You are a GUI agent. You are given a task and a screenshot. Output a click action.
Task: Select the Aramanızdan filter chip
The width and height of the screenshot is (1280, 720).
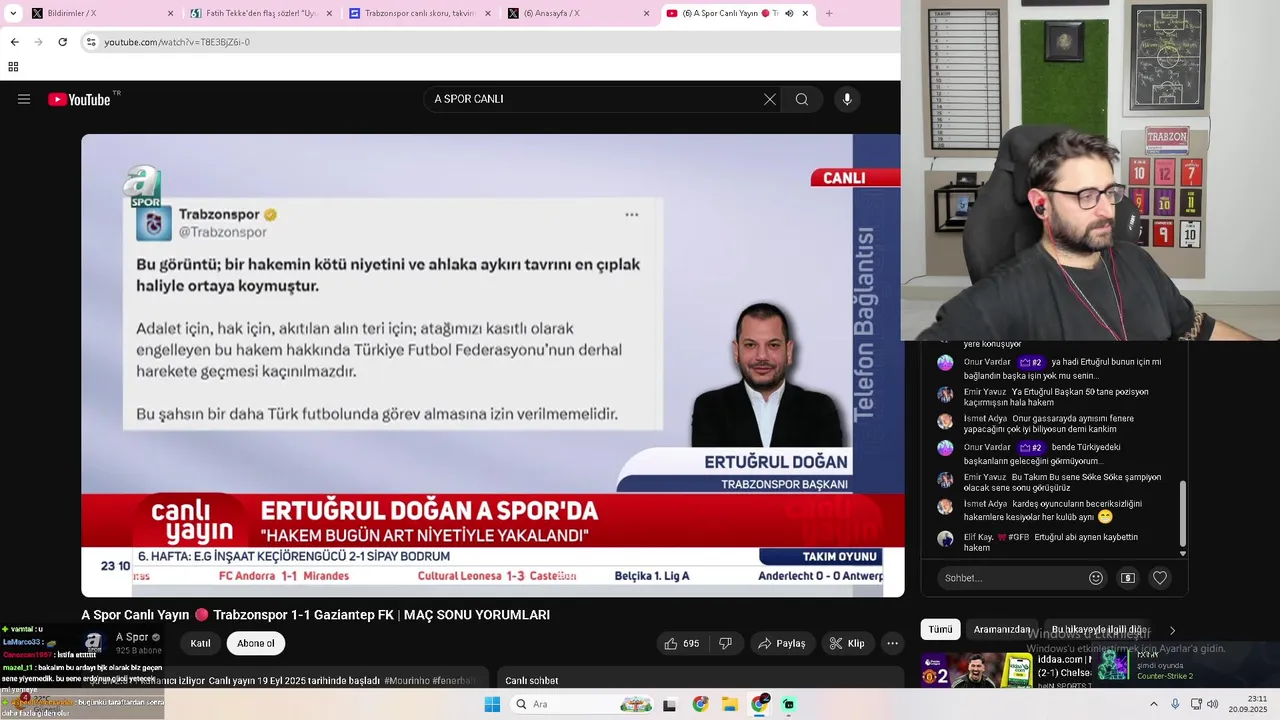(1002, 630)
